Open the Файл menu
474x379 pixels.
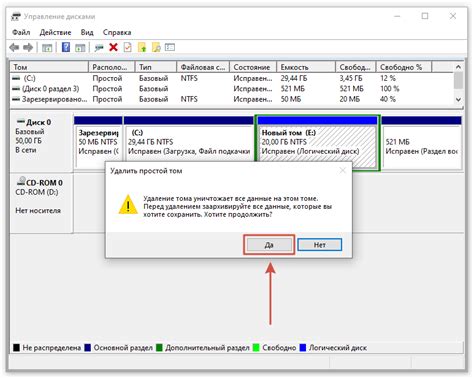pos(21,32)
